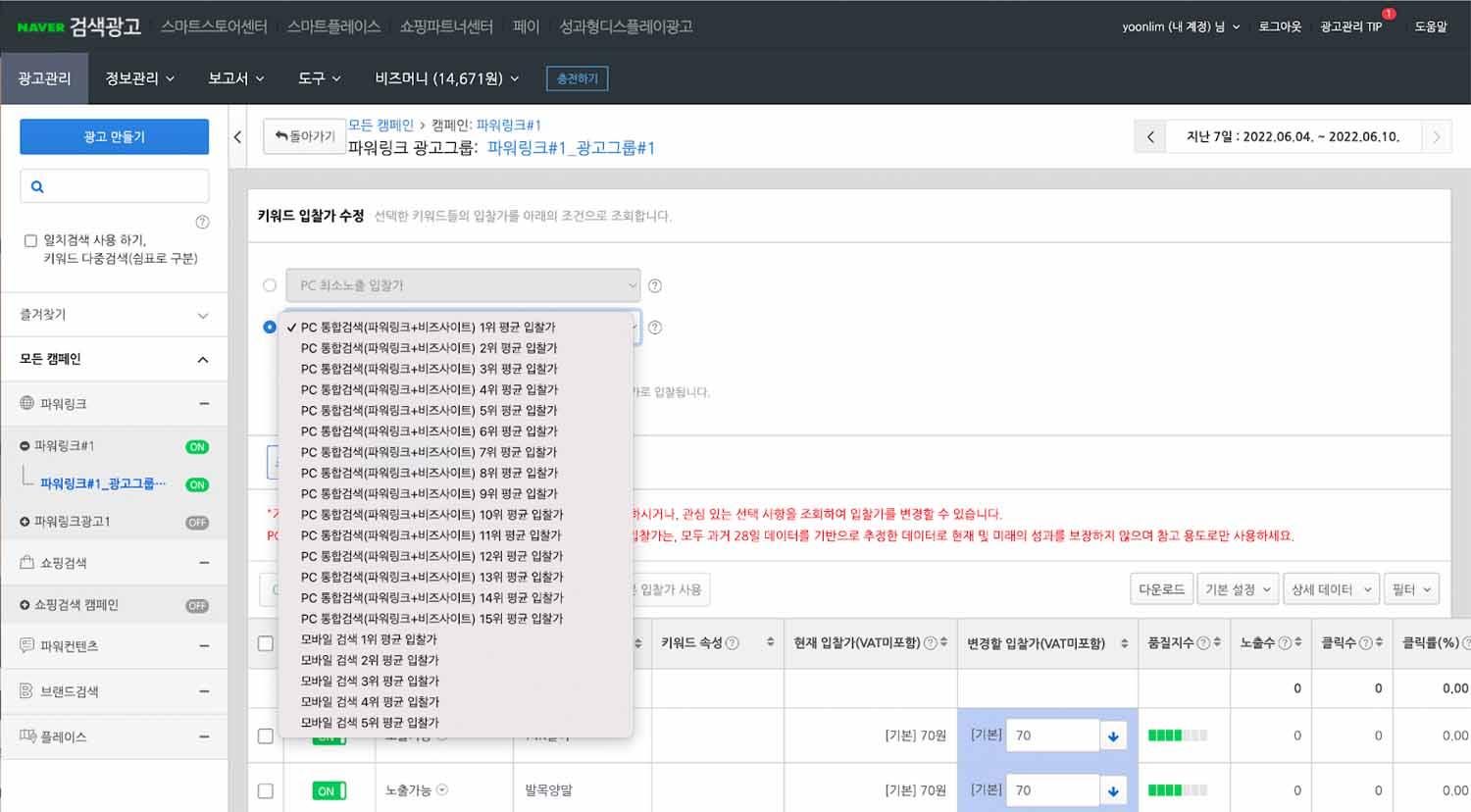The image size is (1471, 812).
Task: Click the 광고 만들기 button
Action: click(x=114, y=137)
